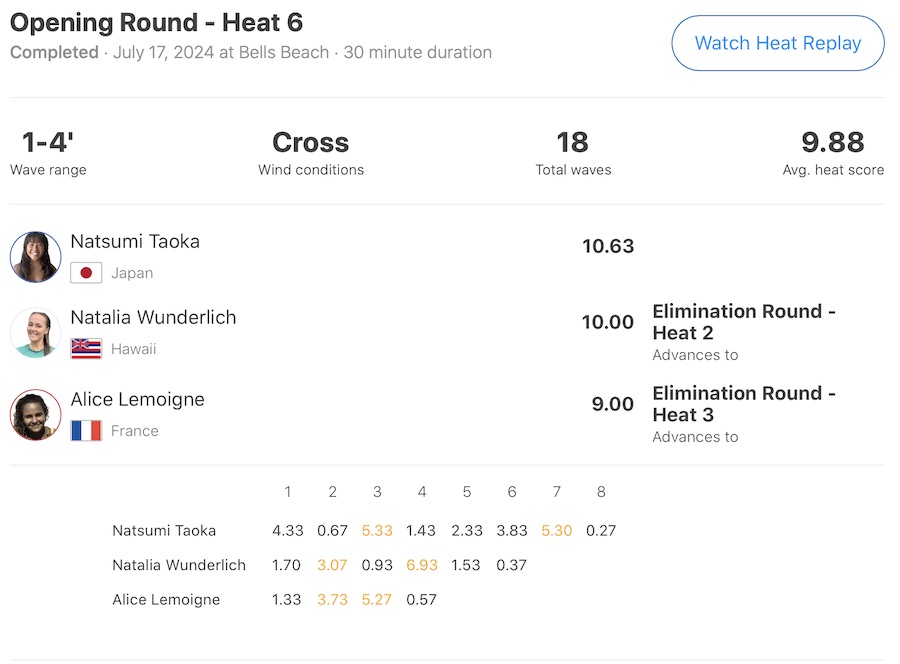
Task: Click Natalia Wunderlich row label in score table
Action: pyautogui.click(x=179, y=565)
